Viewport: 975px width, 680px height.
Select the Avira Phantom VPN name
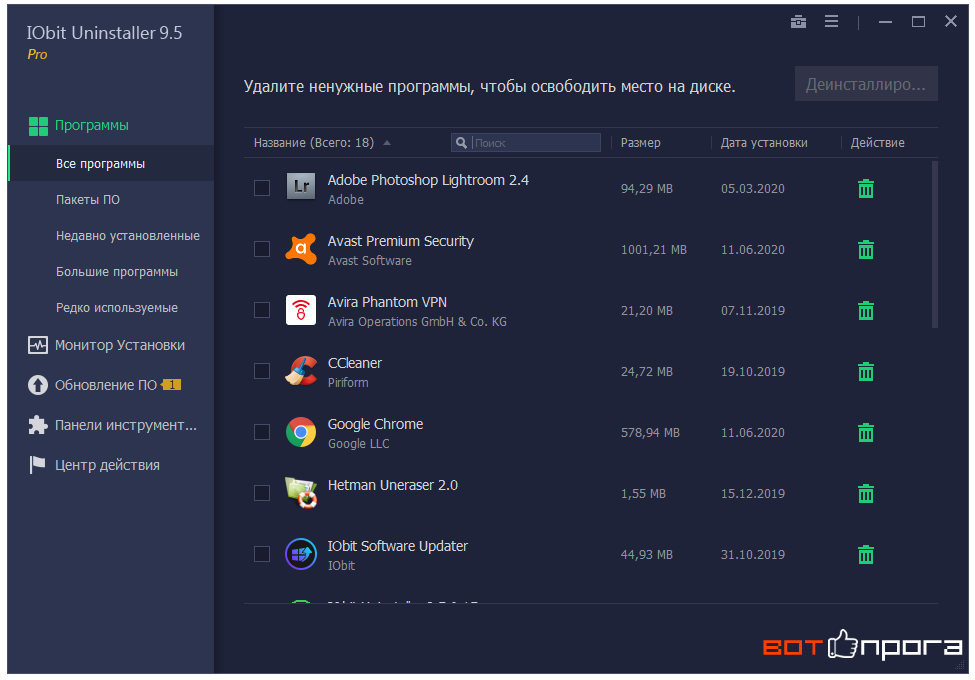(x=387, y=302)
